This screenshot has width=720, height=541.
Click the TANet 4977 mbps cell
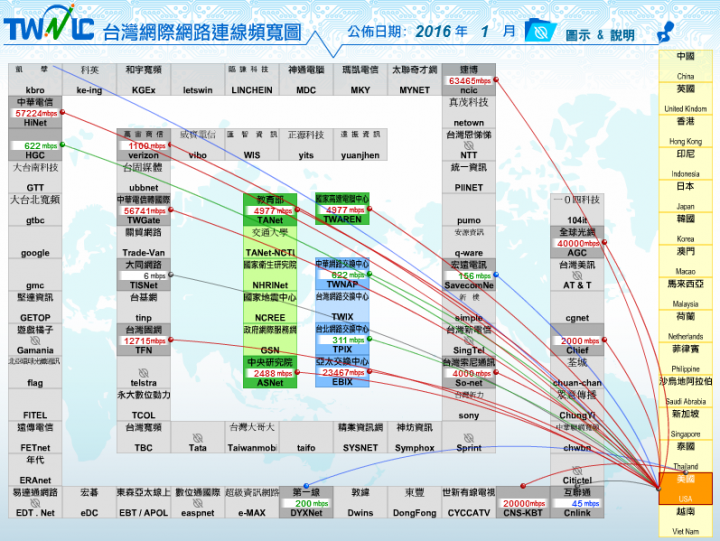pyautogui.click(x=270, y=210)
